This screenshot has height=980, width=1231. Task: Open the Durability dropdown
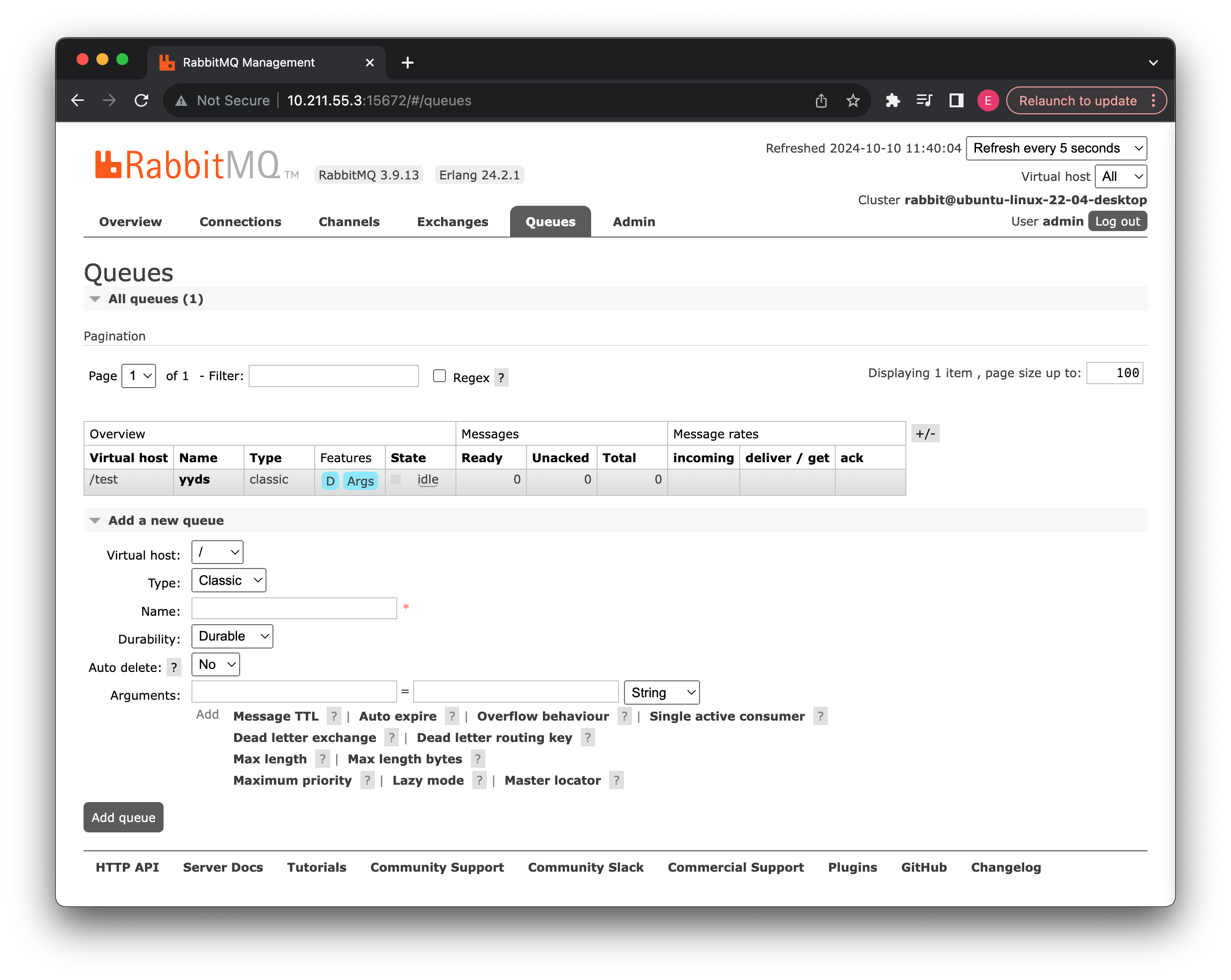[x=232, y=636]
